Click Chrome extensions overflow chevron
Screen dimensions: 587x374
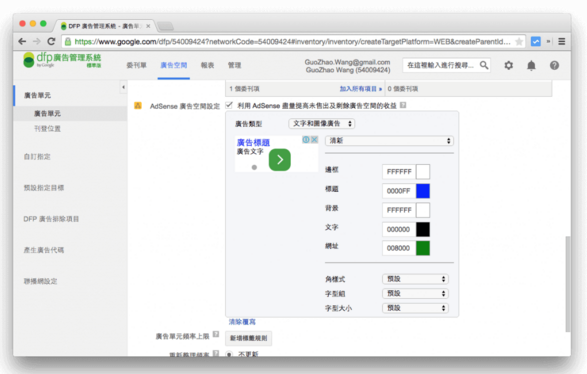pyautogui.click(x=548, y=42)
